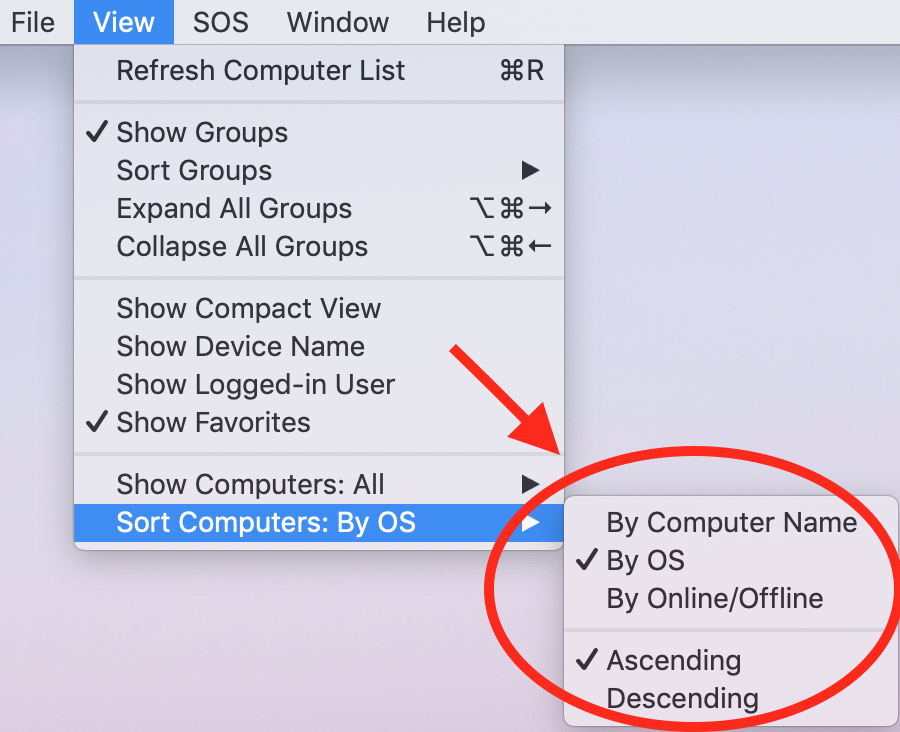
Task: Choose Descending sort order
Action: [x=731, y=698]
